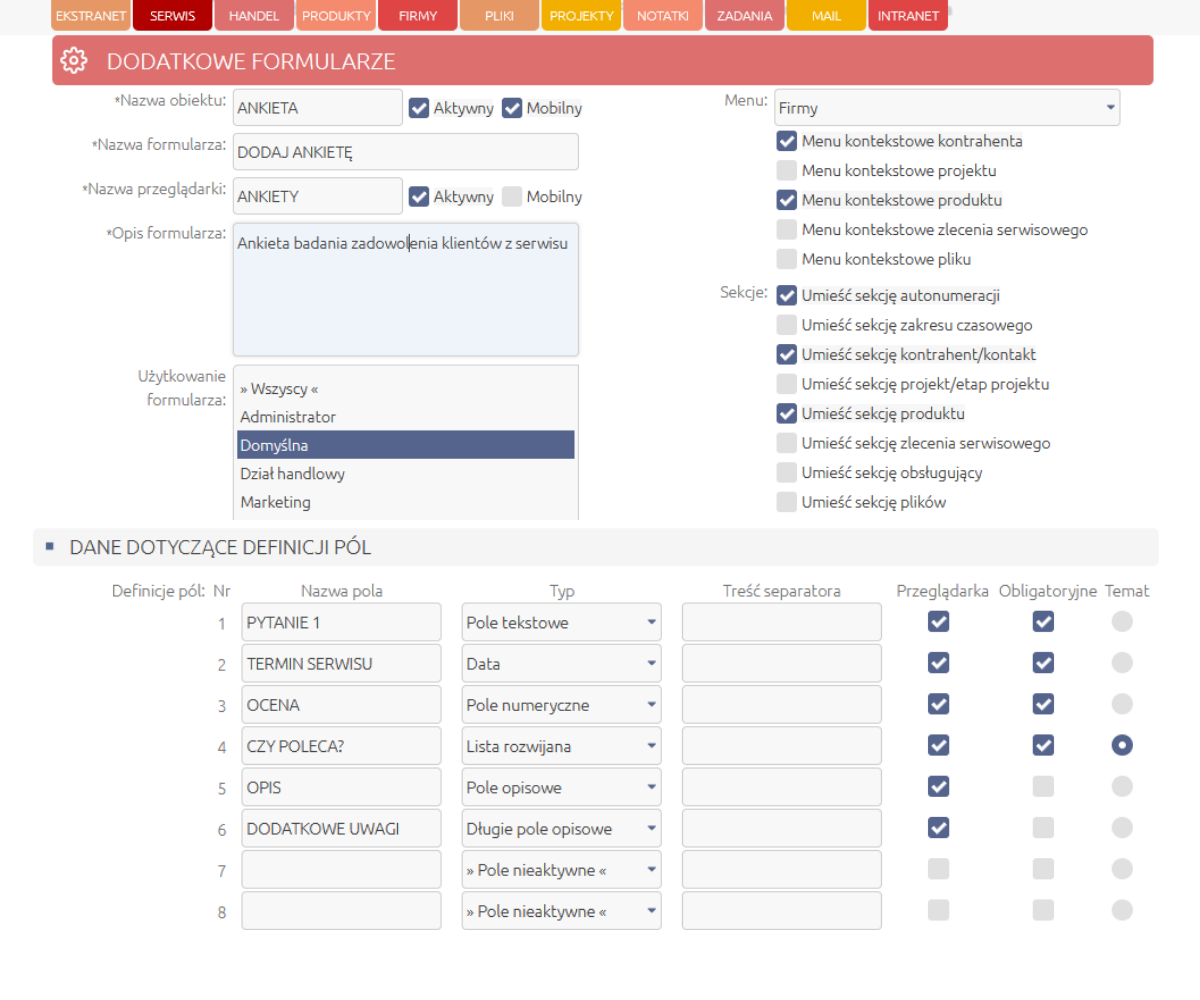
Task: Go to the INTRANET tab
Action: (x=908, y=16)
